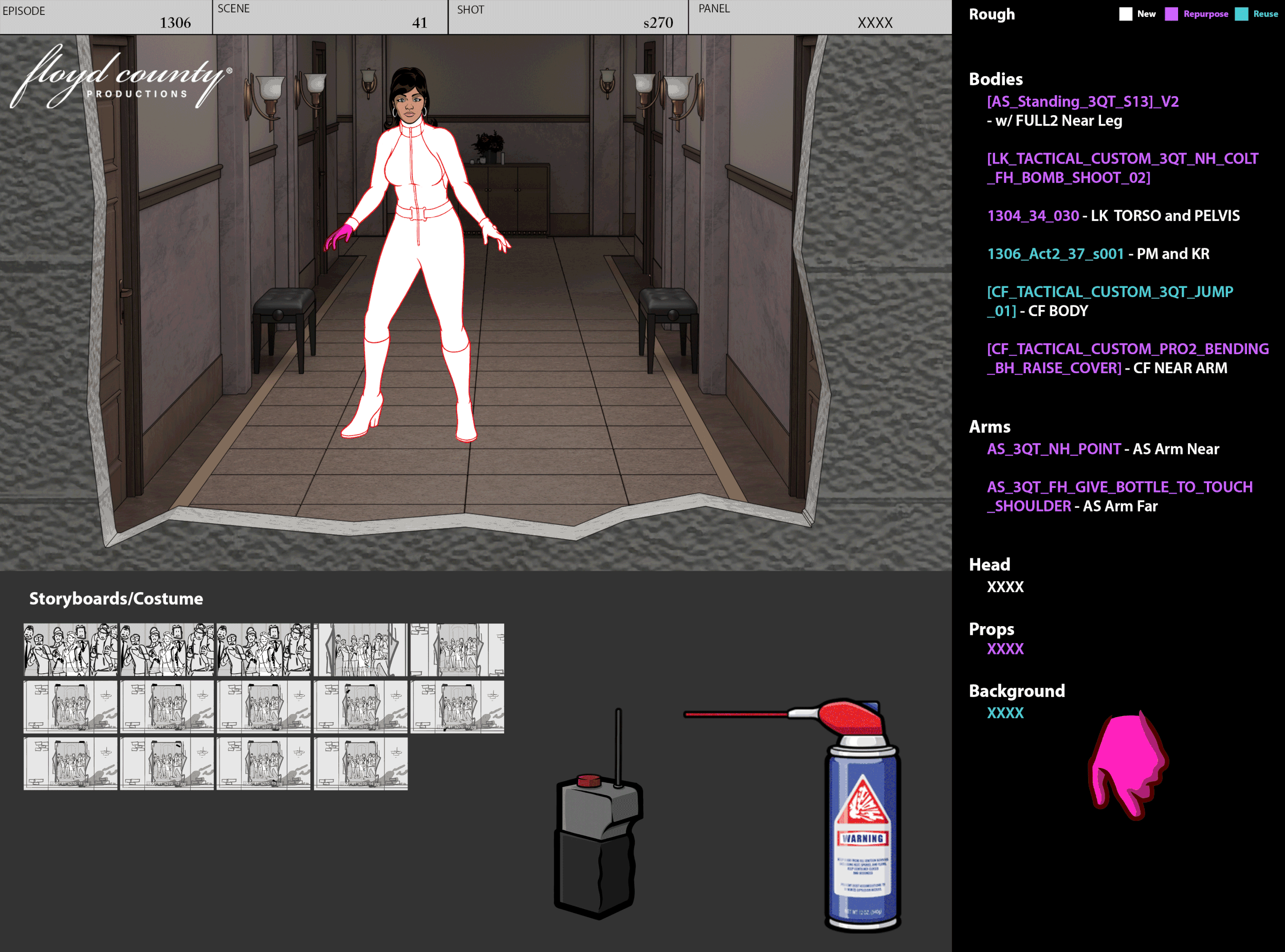This screenshot has height=952, width=1285.
Task: Click the red straw nozzle of spray can
Action: pyautogui.click(x=735, y=714)
